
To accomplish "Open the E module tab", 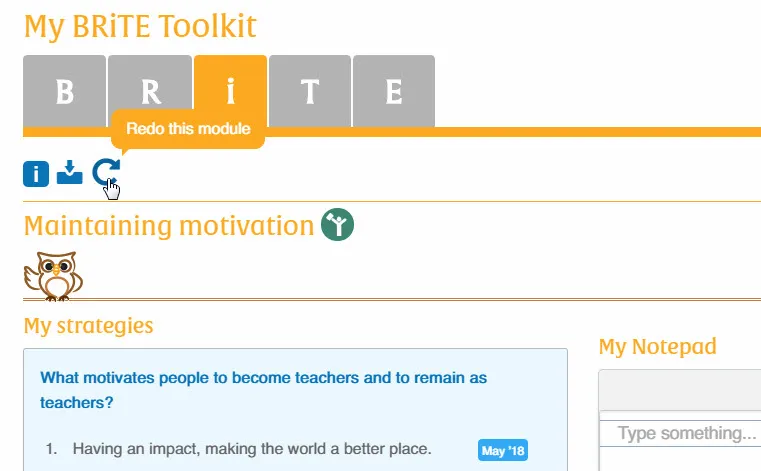I will click(394, 92).
